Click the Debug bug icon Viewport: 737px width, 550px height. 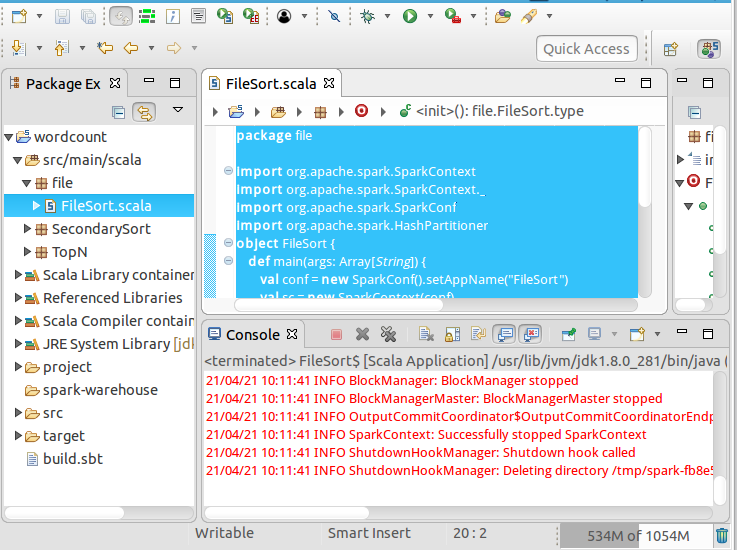tap(367, 16)
